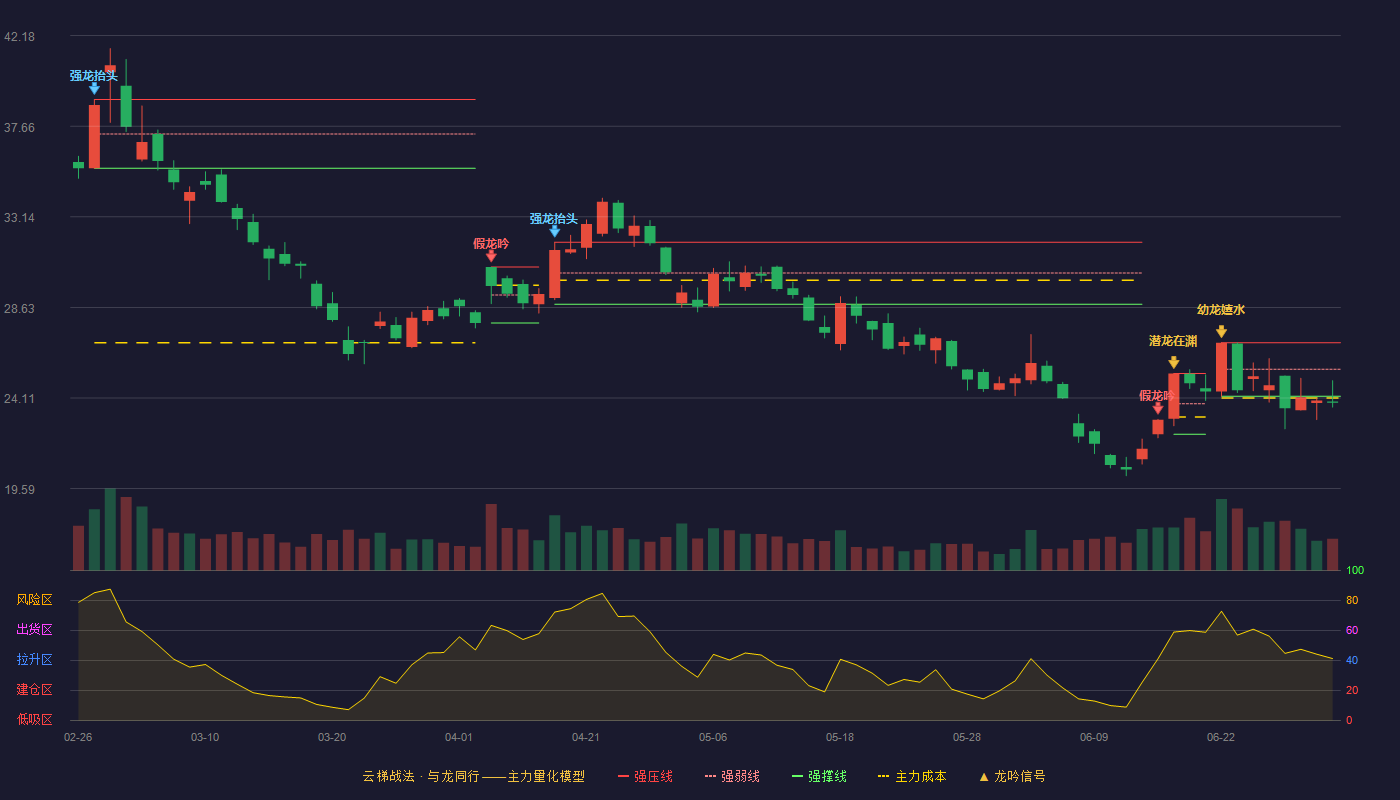Click the 假龙吟 label near 06-09
Viewport: 1400px width, 800px height.
pos(1158,396)
